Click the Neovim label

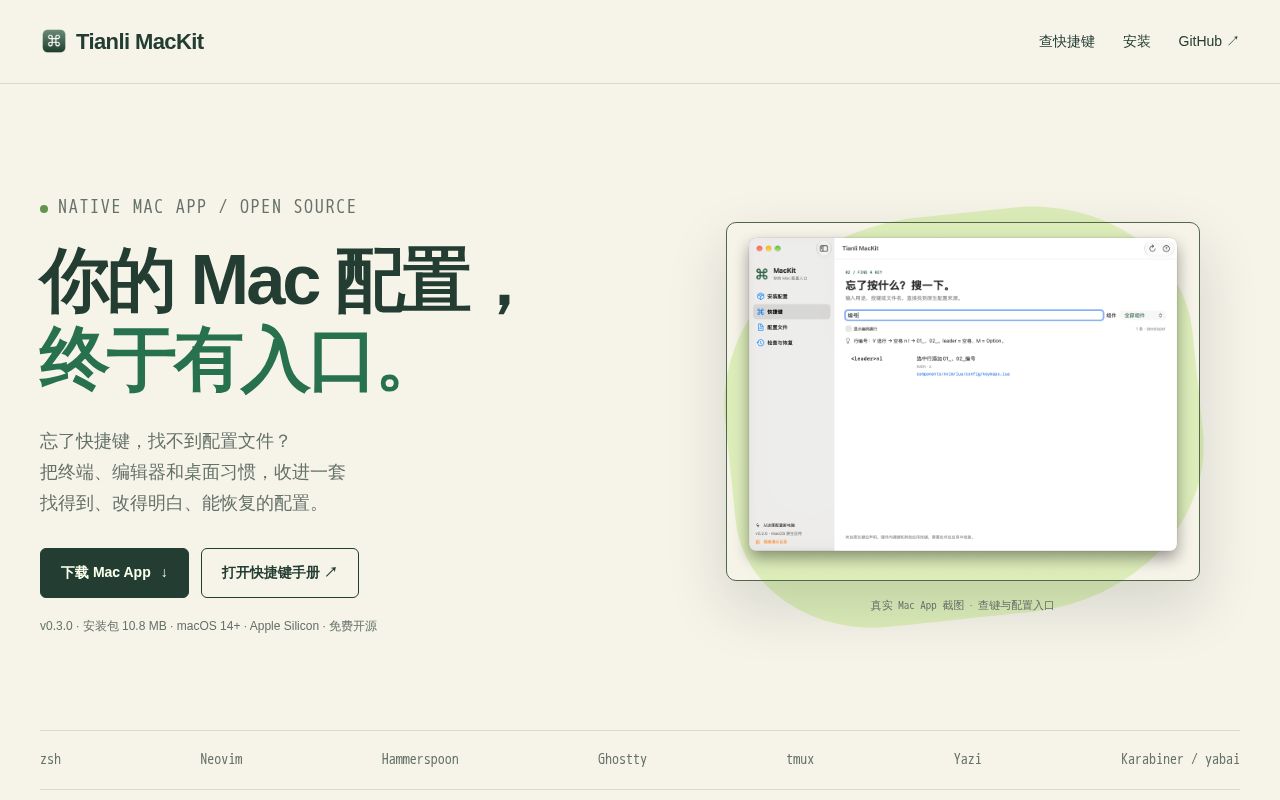point(221,760)
